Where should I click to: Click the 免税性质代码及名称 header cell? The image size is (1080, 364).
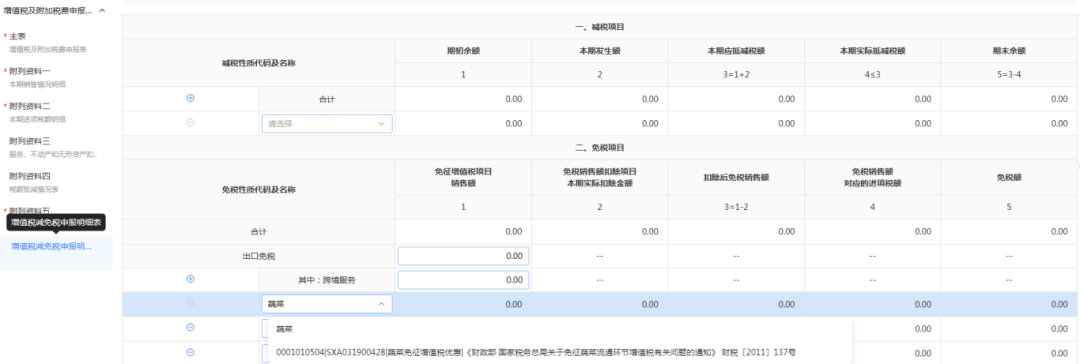coord(258,189)
